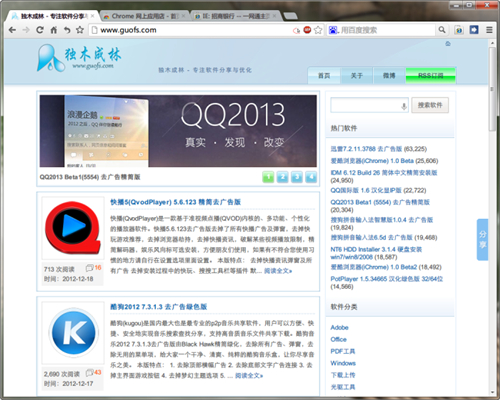
Task: Open the PDF工具 category
Action: 343,351
